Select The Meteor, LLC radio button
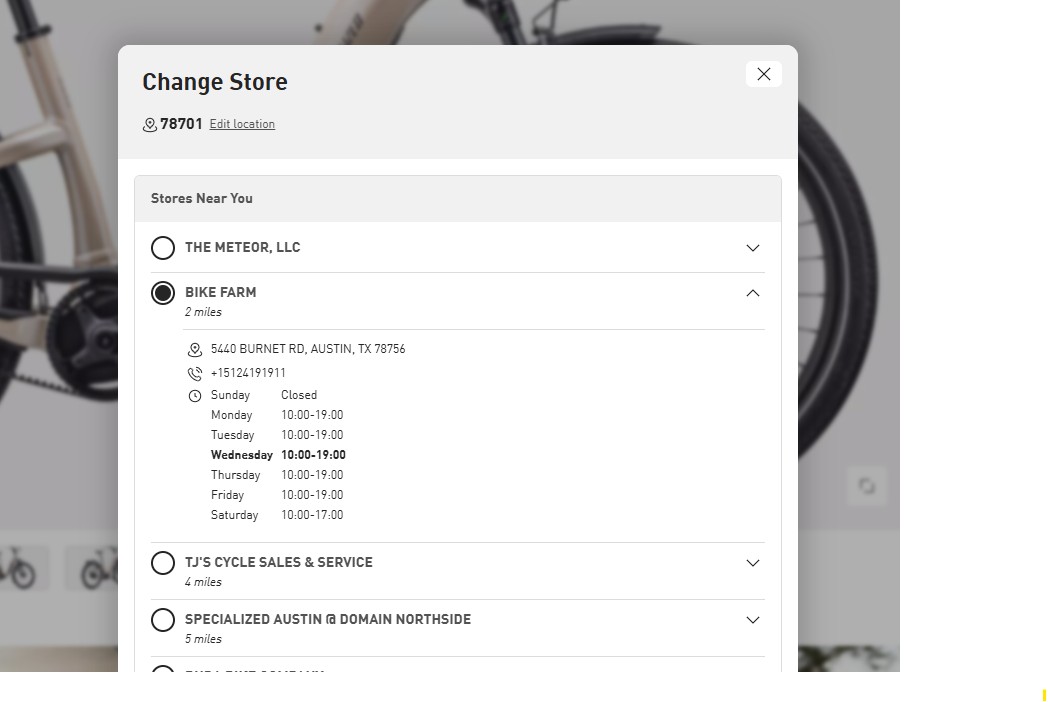Screen dimensions: 1048x702 [162, 248]
